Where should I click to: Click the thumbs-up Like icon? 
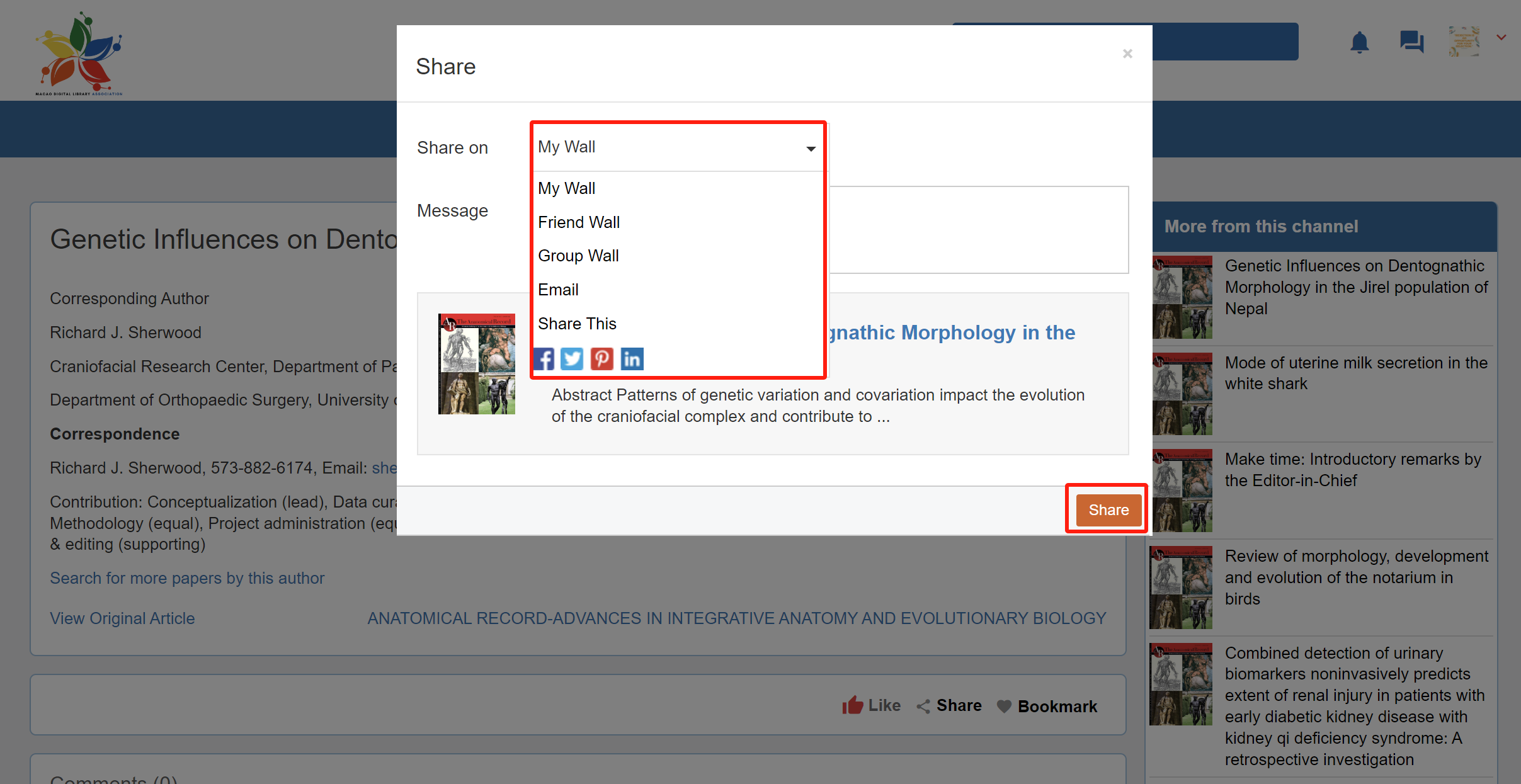coord(853,705)
